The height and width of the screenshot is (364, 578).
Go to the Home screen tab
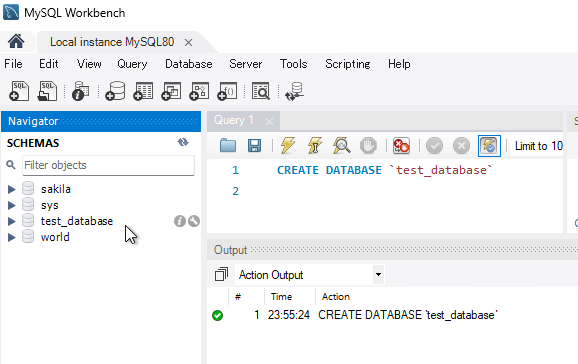pyautogui.click(x=16, y=42)
